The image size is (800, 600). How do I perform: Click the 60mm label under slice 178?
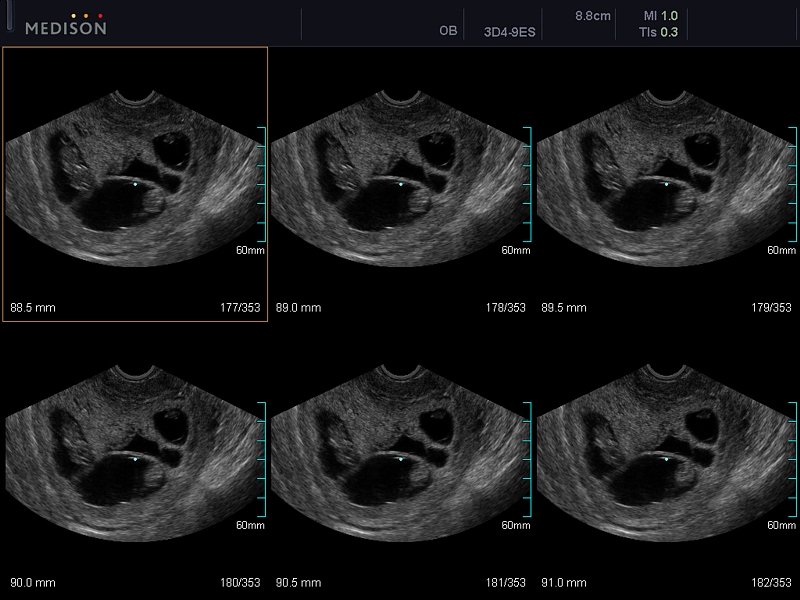click(515, 250)
